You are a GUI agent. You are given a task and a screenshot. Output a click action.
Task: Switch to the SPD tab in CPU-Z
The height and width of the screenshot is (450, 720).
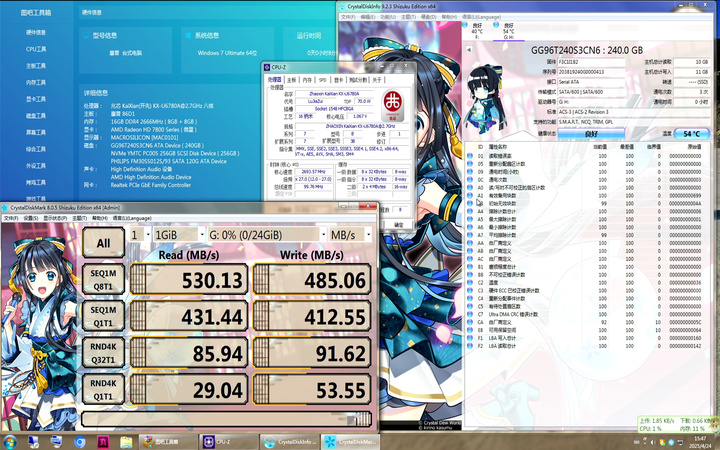323,80
